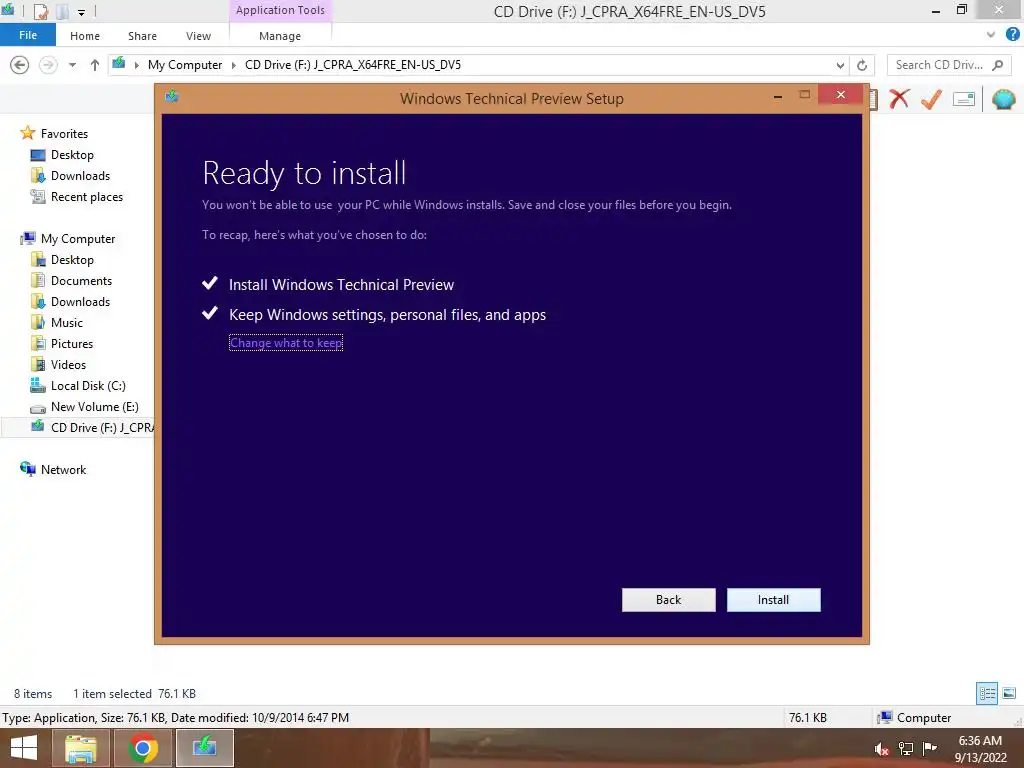Open the Windows Start button

pyautogui.click(x=24, y=748)
